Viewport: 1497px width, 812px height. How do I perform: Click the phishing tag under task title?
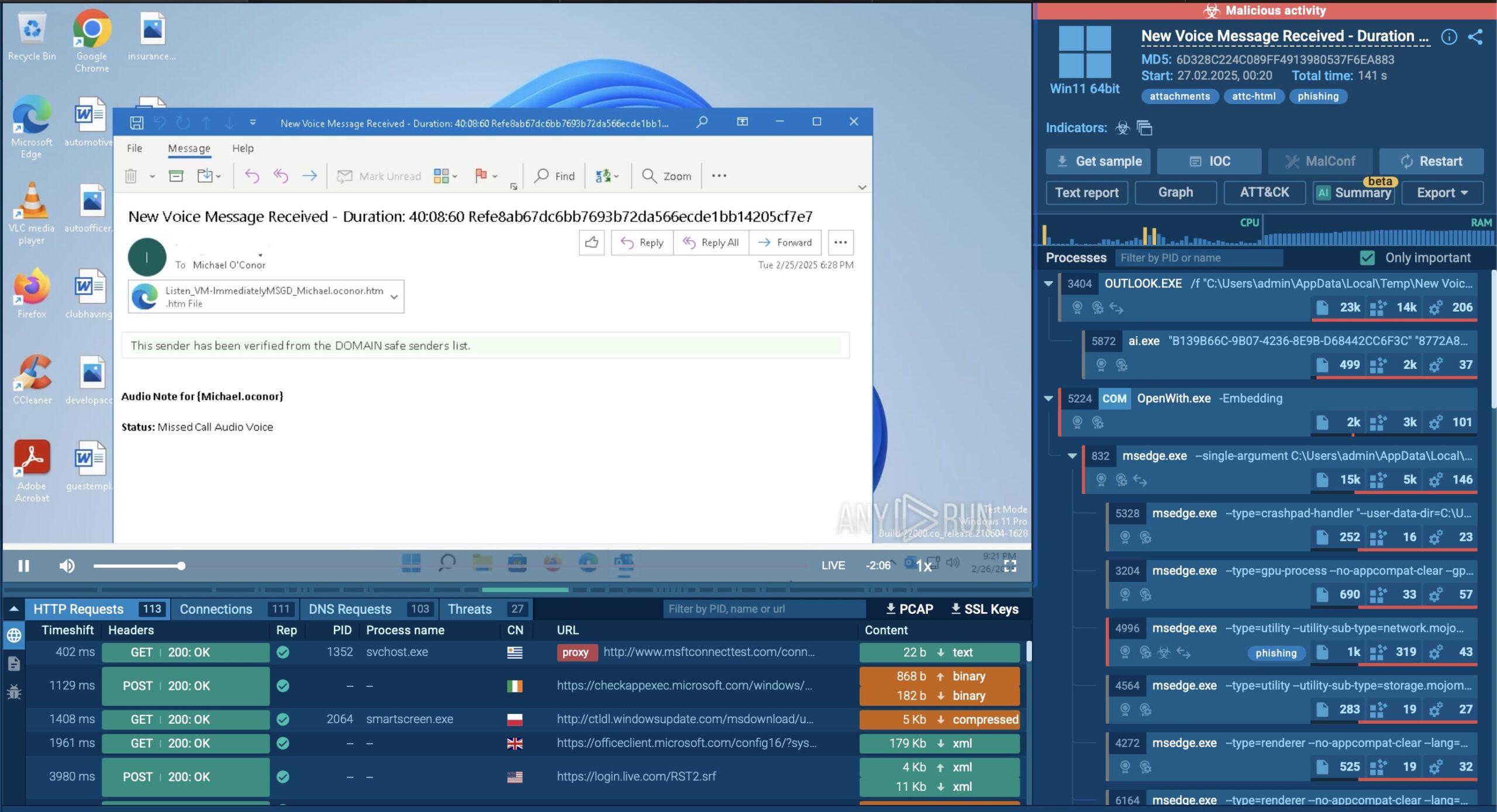point(1317,96)
